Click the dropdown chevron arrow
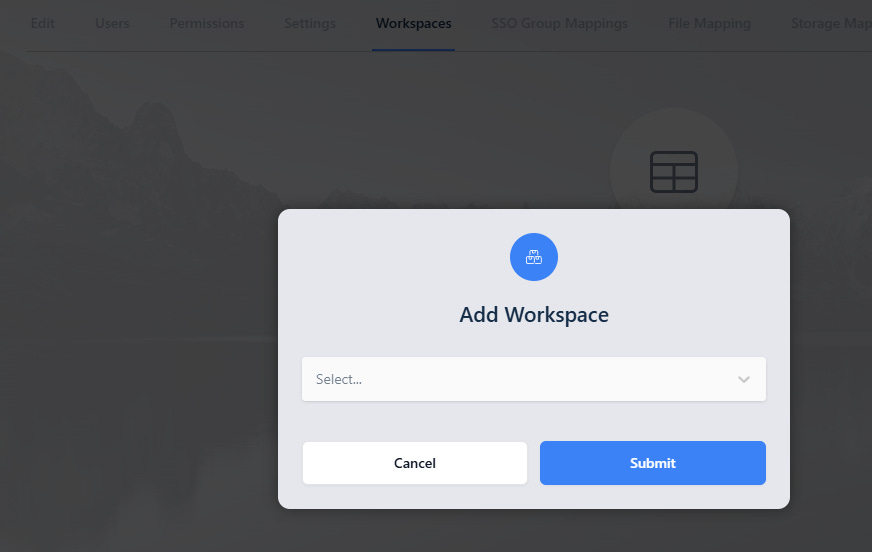 point(744,380)
